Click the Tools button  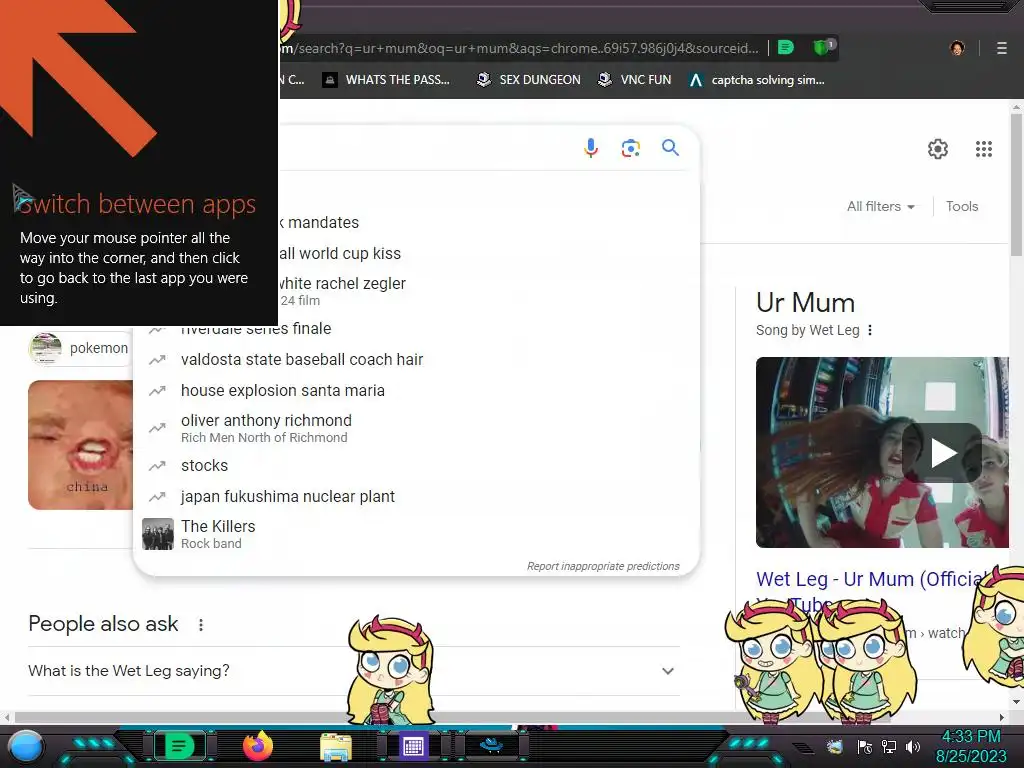click(962, 206)
